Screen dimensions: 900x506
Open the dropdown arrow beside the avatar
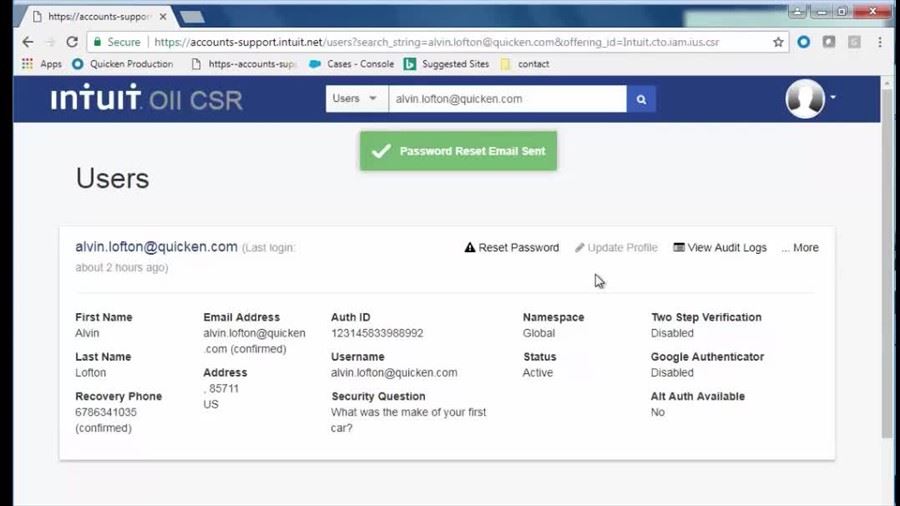coord(833,98)
